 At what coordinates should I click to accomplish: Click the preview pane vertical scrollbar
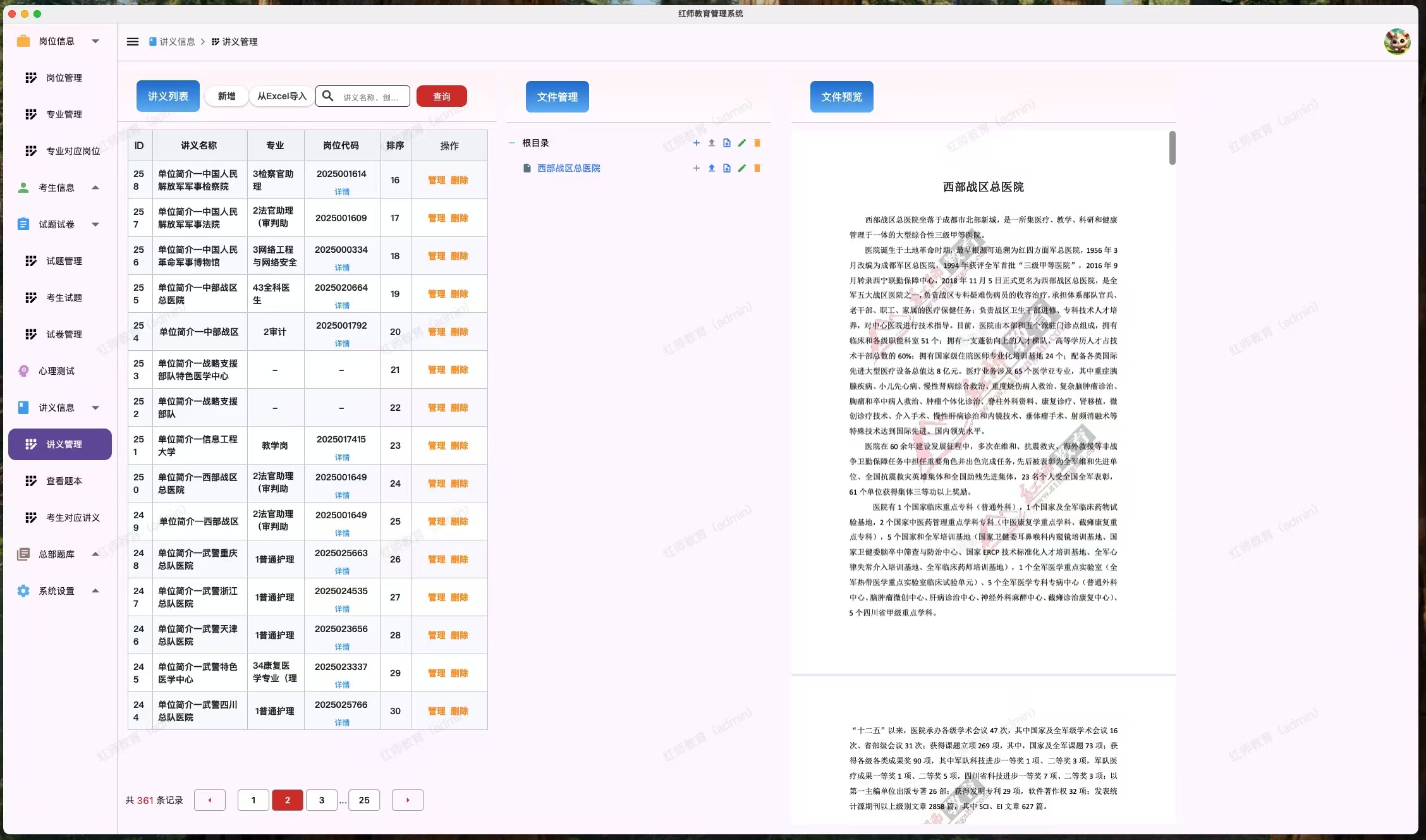pyautogui.click(x=1172, y=149)
